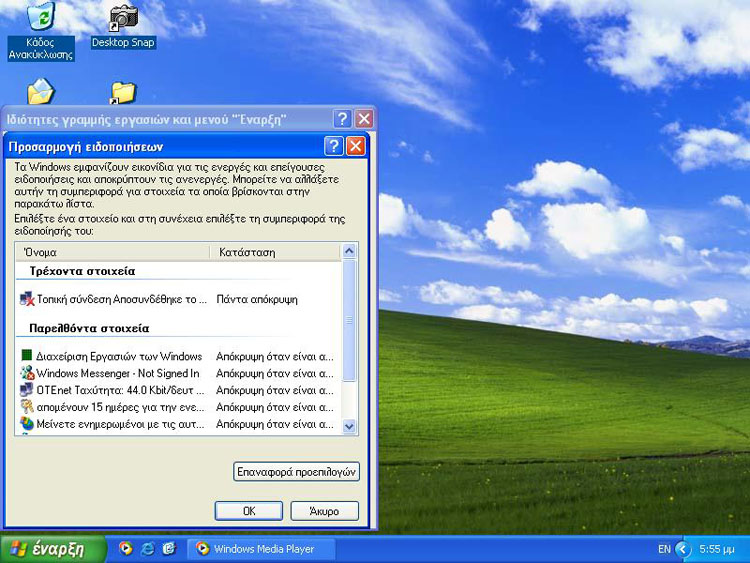Click the Κατάσταση column header

click(276, 252)
